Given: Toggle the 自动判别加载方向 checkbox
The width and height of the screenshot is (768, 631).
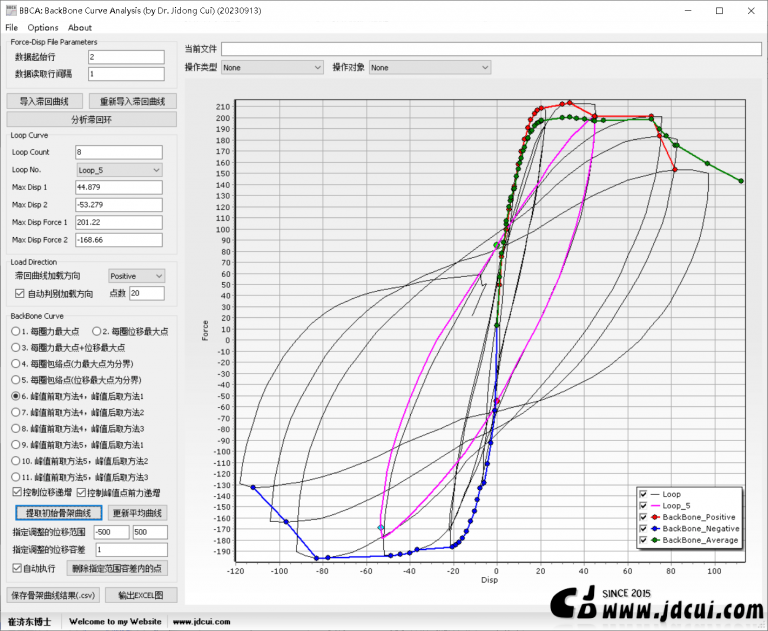Looking at the screenshot, I should [x=20, y=293].
